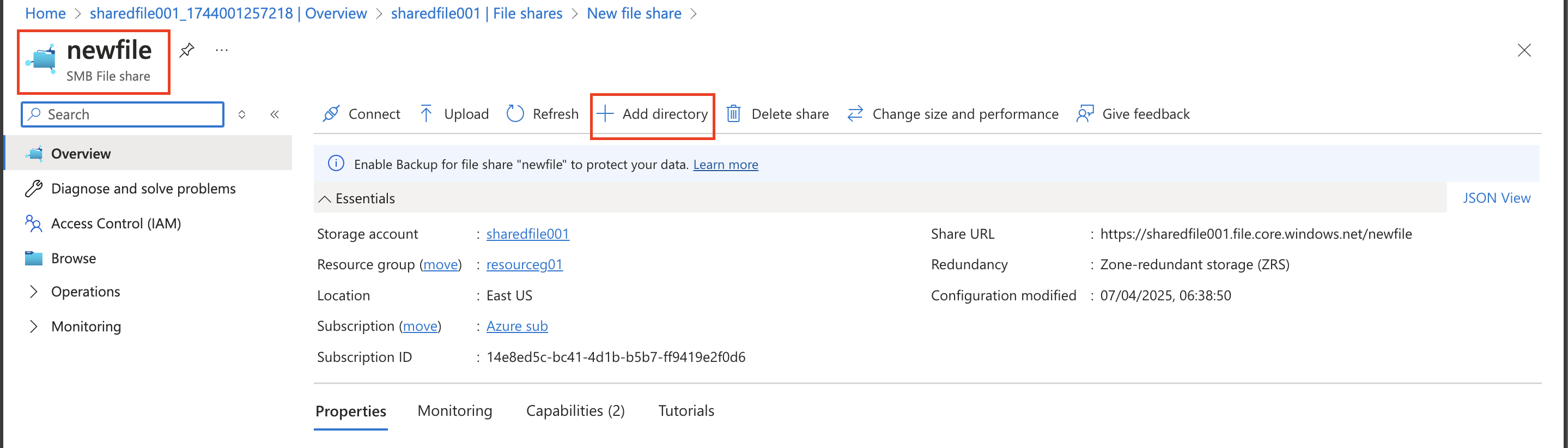Open sharedfile001_1744001257218 Overview breadcrumb
This screenshot has width=1568, height=448.
click(x=228, y=14)
